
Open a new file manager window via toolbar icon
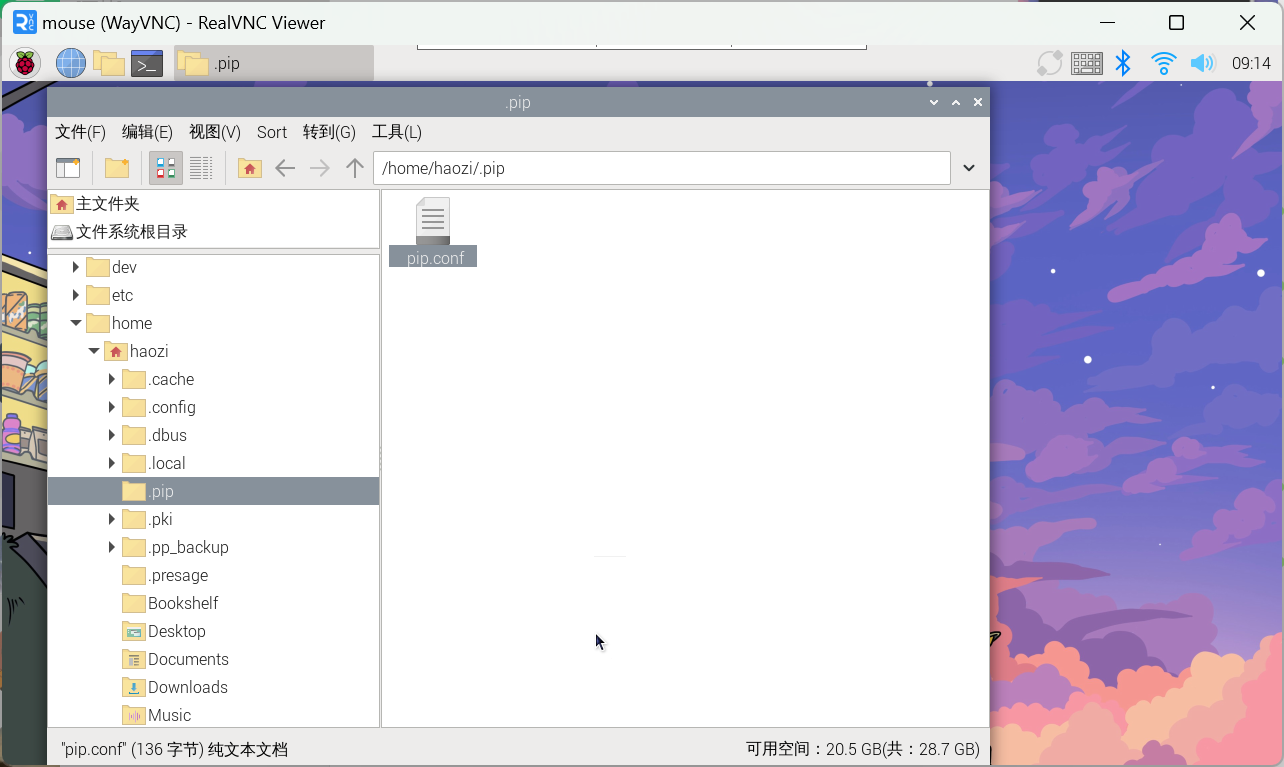68,168
